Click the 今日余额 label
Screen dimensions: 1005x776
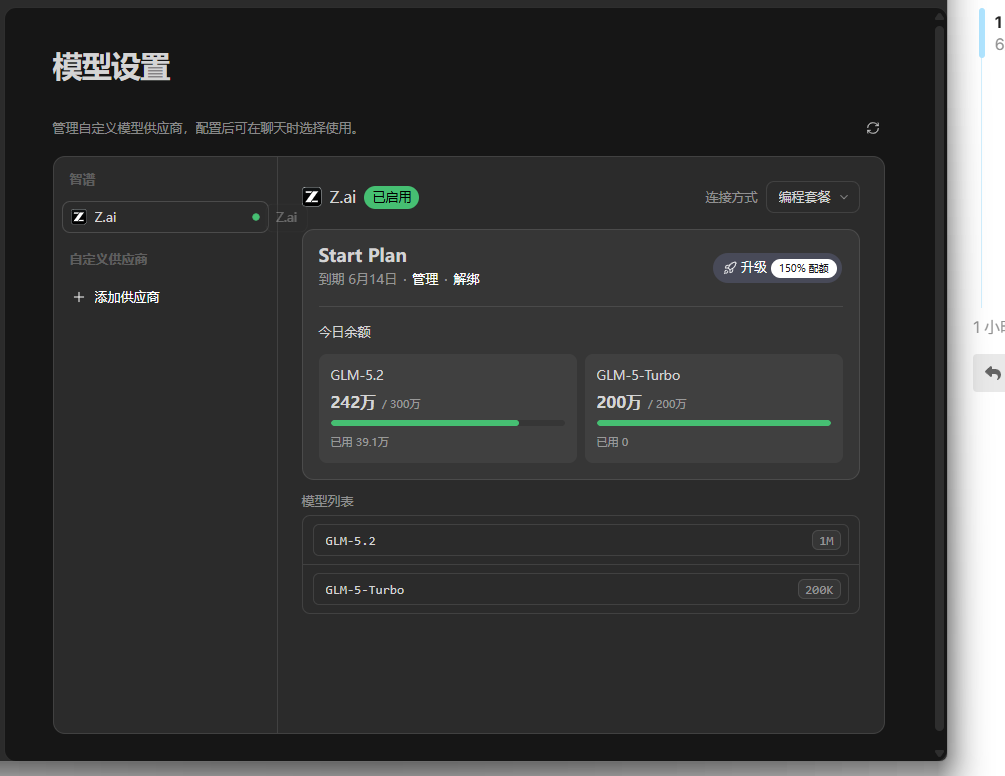click(x=344, y=332)
